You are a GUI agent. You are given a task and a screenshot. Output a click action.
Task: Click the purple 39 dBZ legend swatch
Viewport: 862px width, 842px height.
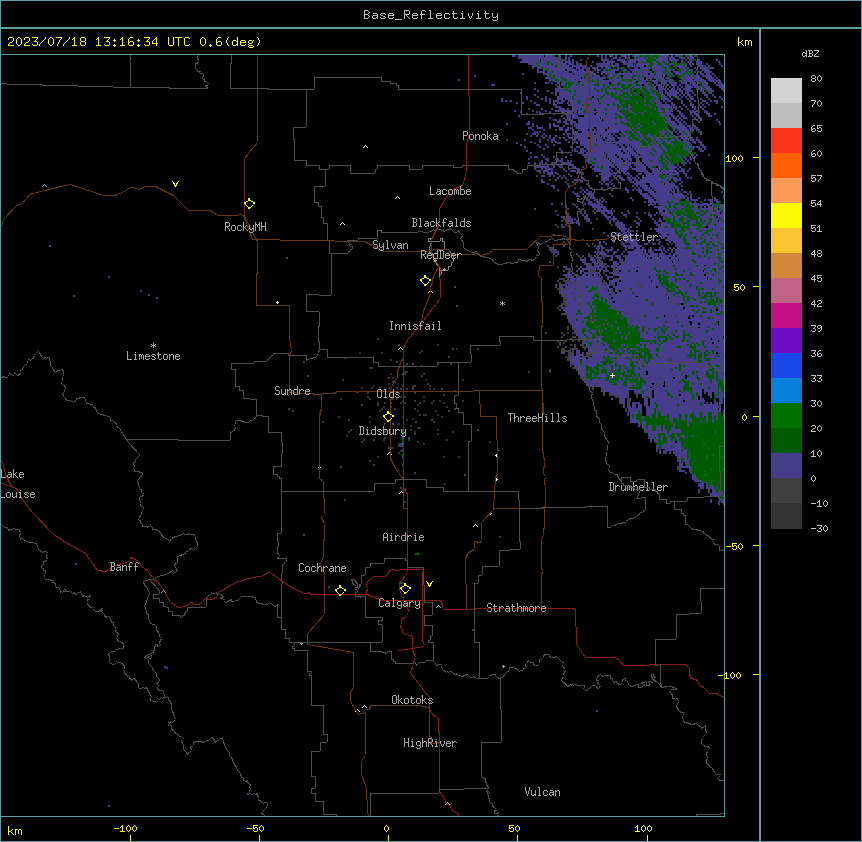(x=786, y=341)
